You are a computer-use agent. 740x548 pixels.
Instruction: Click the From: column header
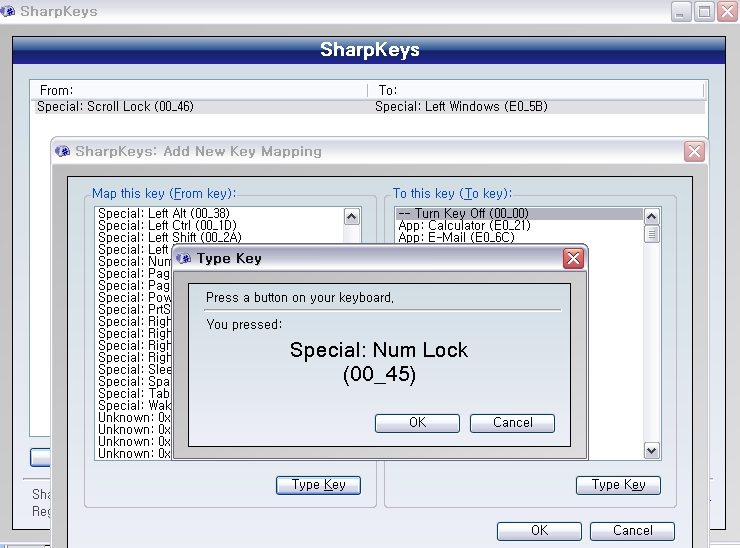(199, 90)
